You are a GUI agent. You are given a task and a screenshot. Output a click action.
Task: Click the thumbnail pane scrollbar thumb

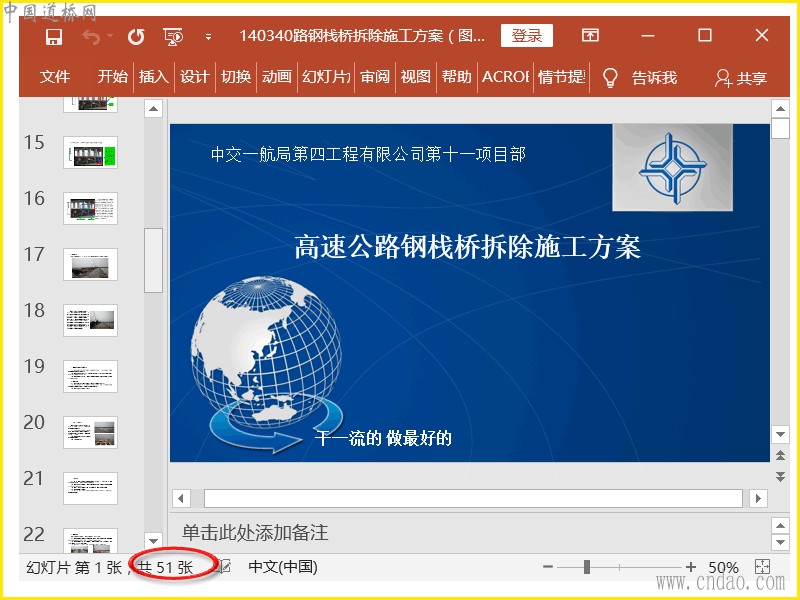154,260
